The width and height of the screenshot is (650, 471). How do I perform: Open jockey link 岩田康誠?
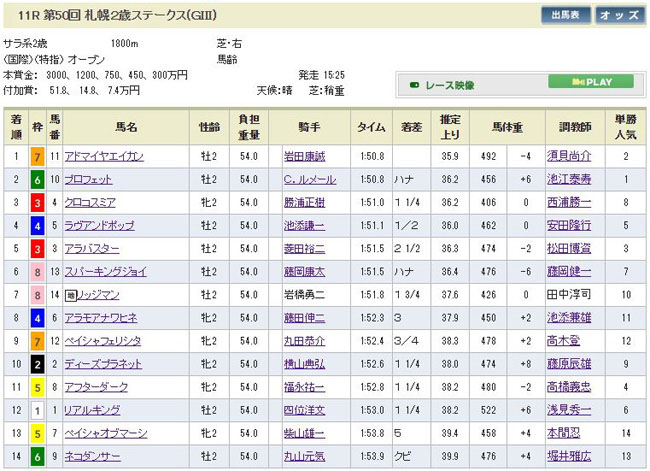[x=304, y=156]
